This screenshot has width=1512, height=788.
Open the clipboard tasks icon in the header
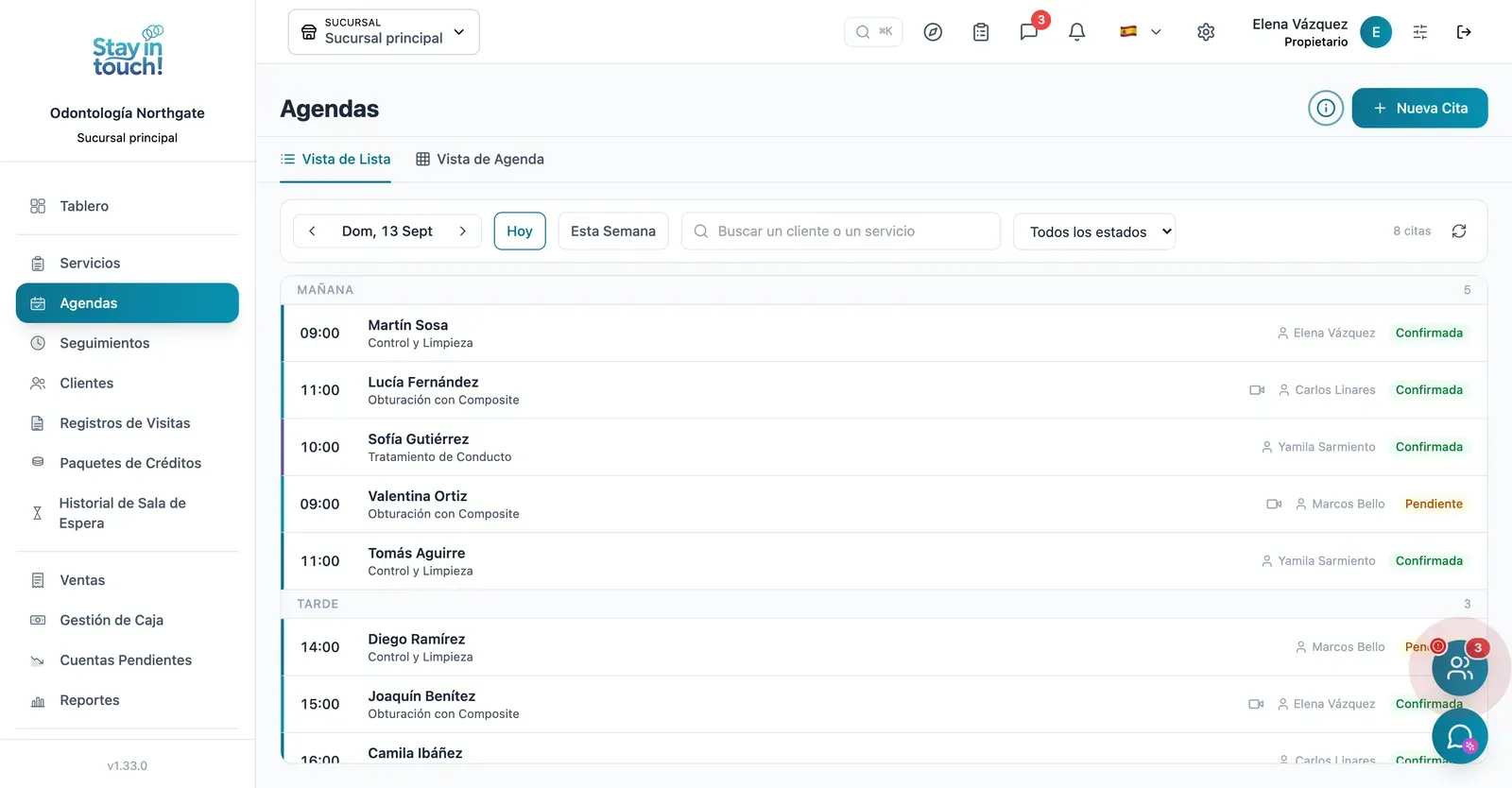pos(981,32)
